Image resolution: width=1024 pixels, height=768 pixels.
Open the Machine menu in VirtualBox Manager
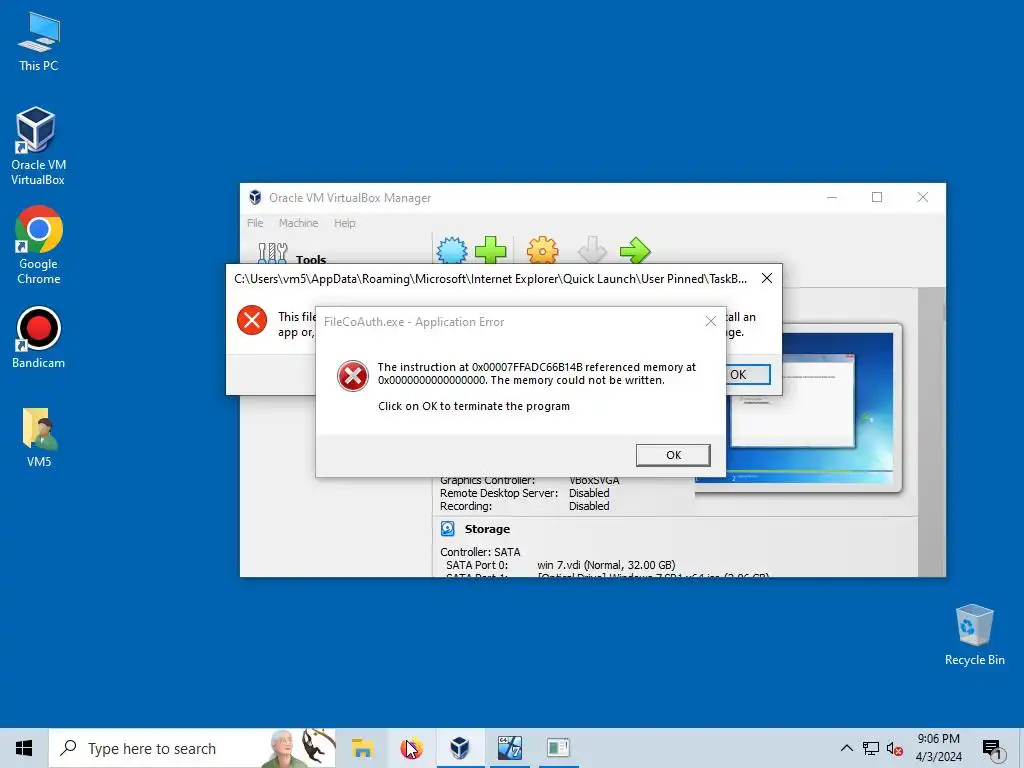(298, 223)
